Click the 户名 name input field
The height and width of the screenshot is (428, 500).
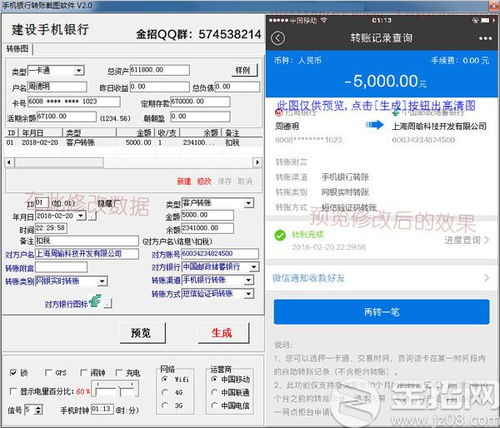(x=57, y=87)
